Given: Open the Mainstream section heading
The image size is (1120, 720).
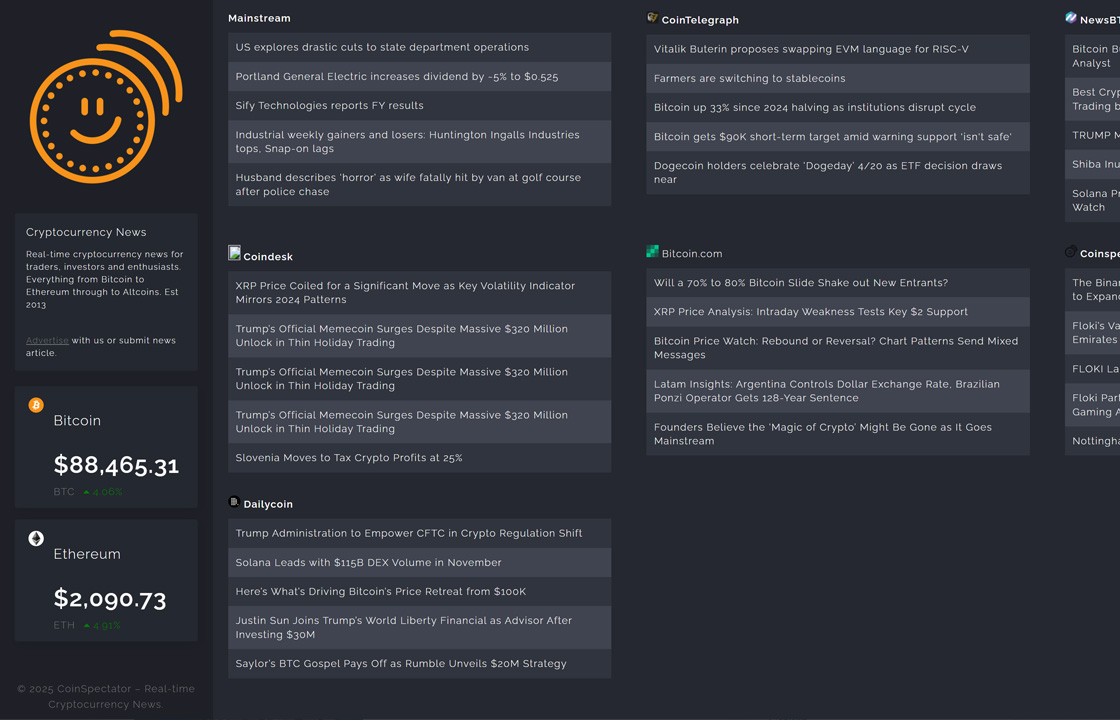Looking at the screenshot, I should tap(259, 18).
